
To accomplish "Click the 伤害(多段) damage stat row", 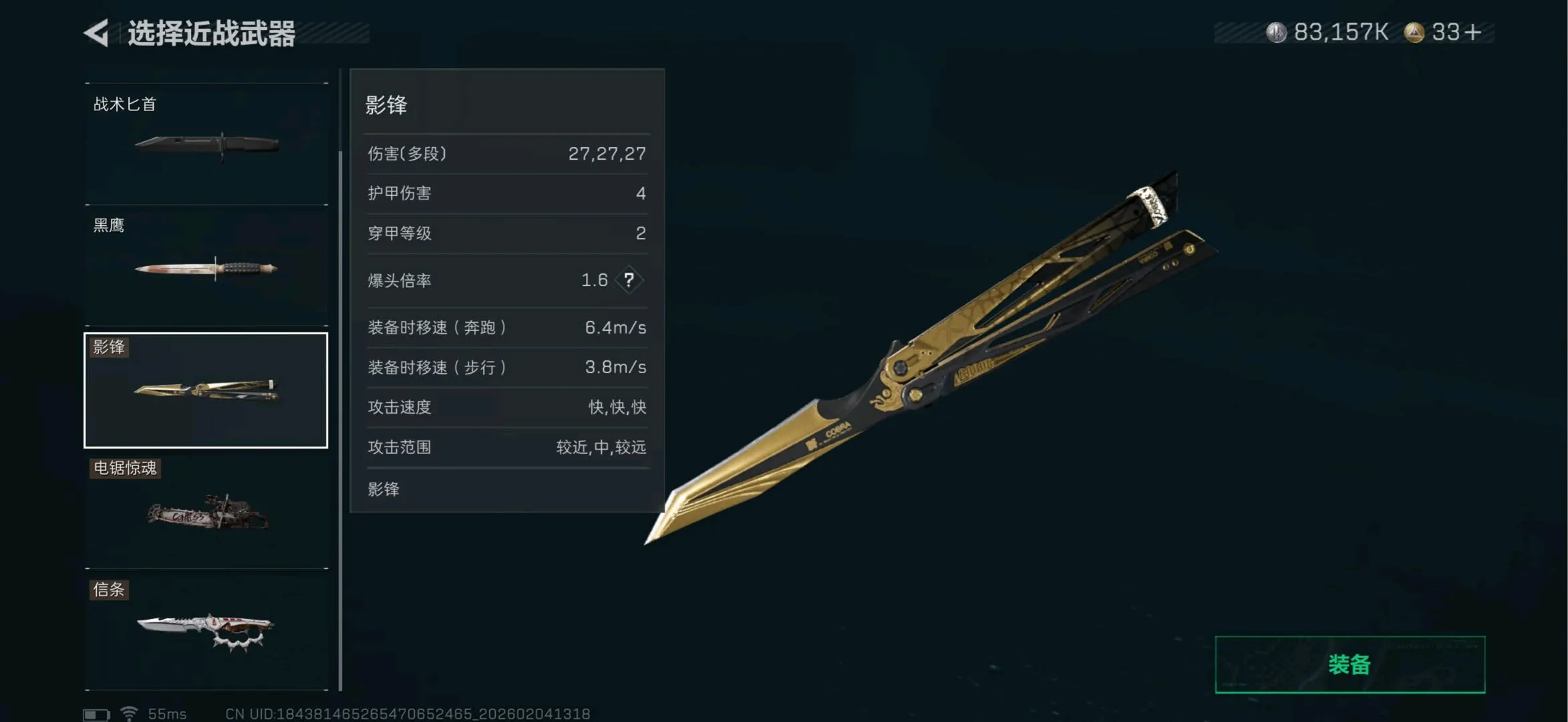I will tap(507, 154).
